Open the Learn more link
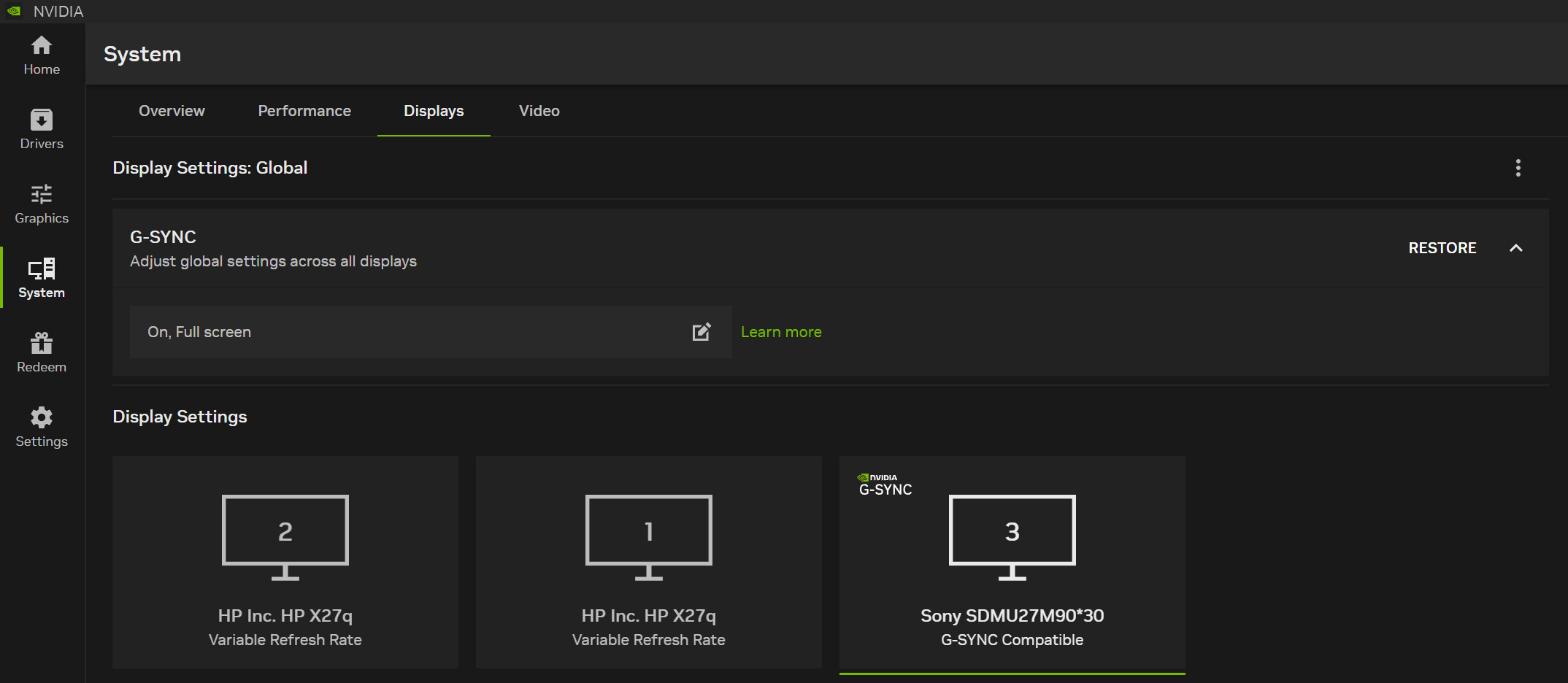 click(781, 332)
